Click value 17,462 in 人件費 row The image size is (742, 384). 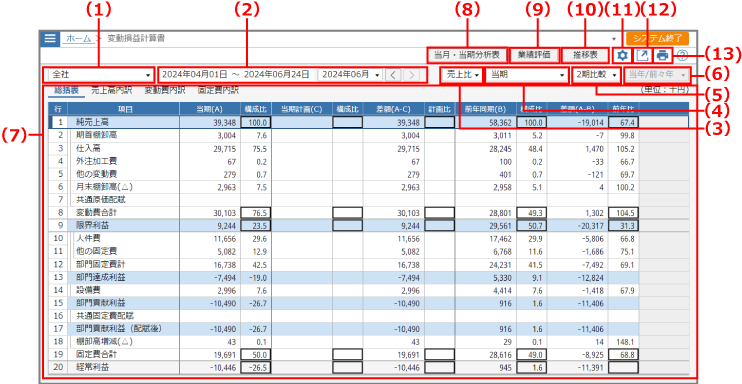[x=499, y=239]
